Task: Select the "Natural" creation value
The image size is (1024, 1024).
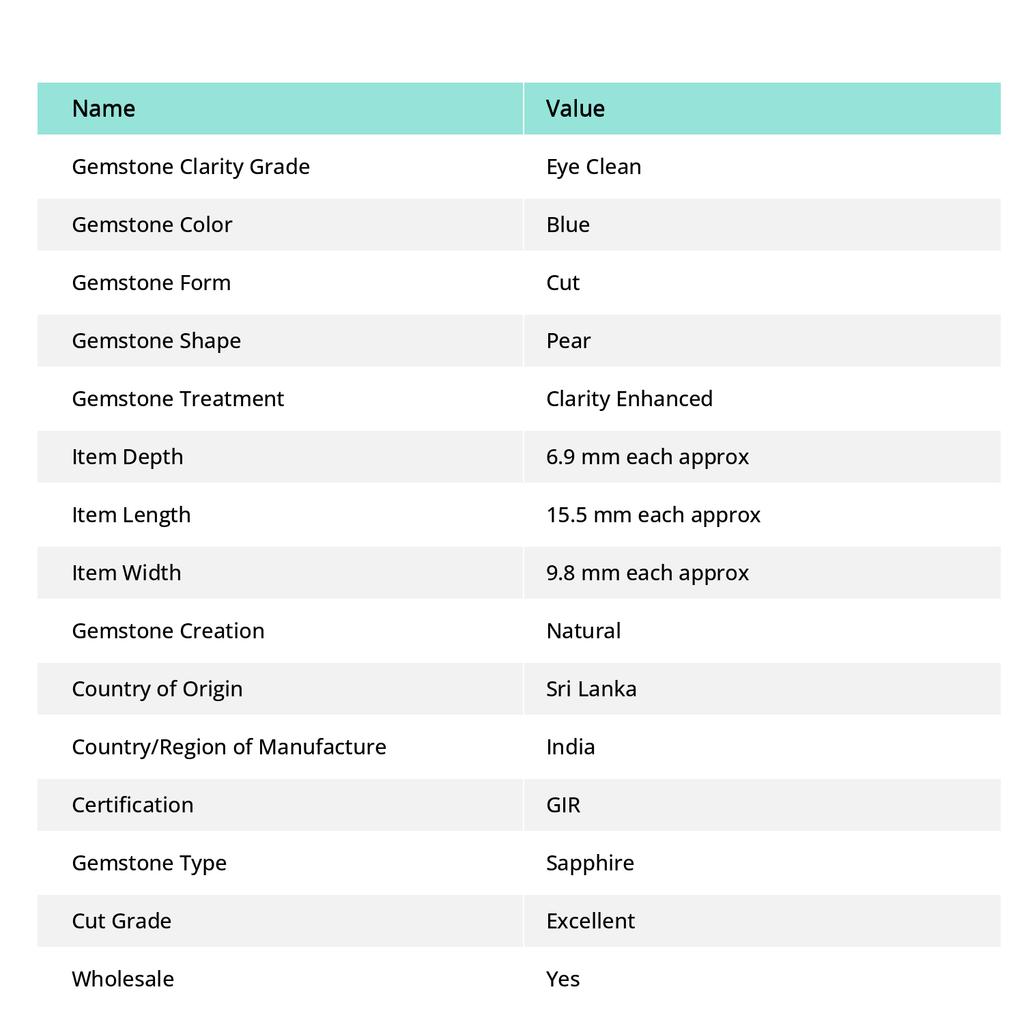Action: click(583, 631)
